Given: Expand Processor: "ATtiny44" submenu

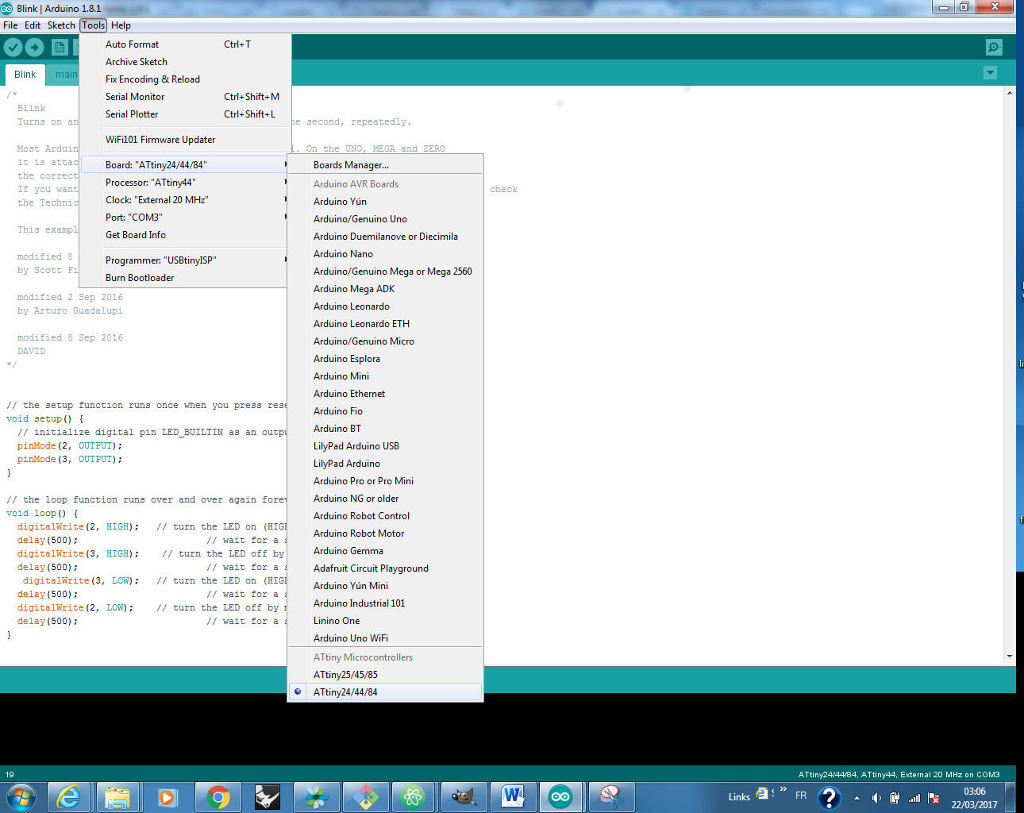Looking at the screenshot, I should (x=184, y=182).
